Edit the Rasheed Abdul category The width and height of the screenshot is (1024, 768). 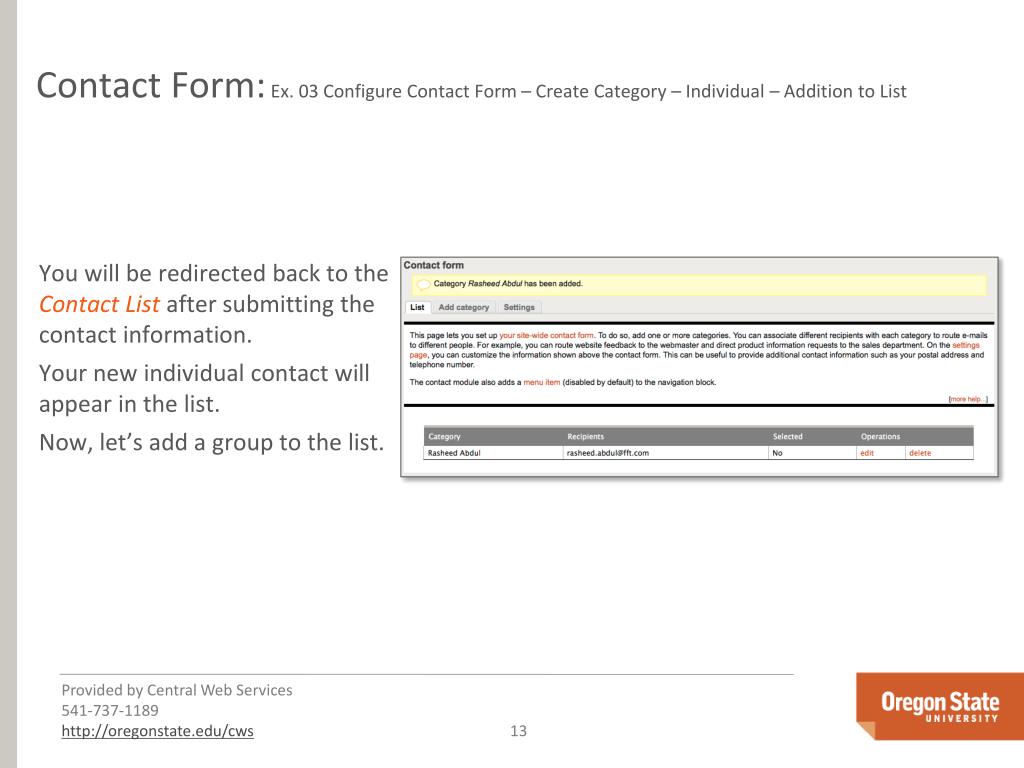tap(867, 453)
